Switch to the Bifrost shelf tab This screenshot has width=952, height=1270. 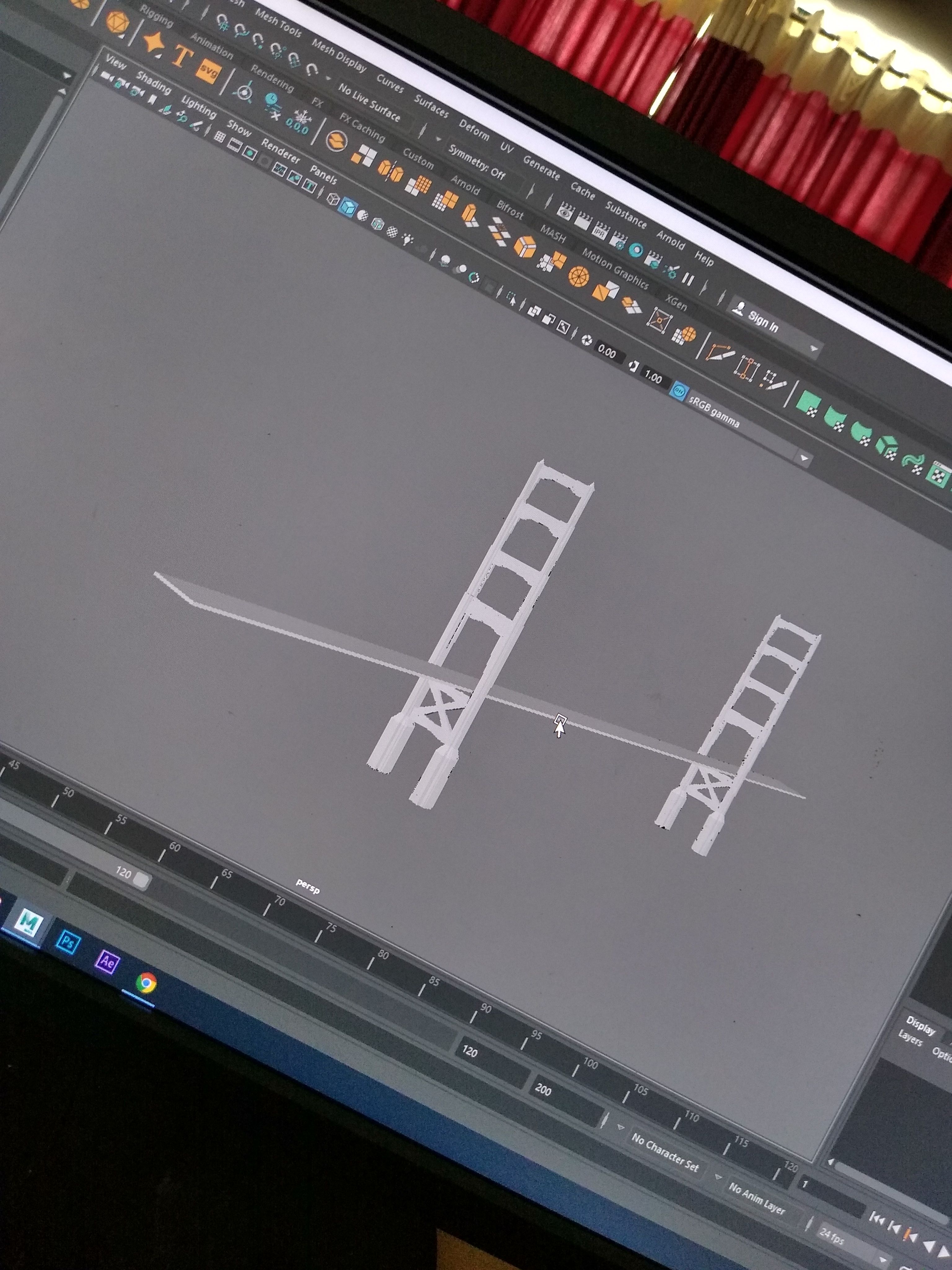click(x=510, y=211)
